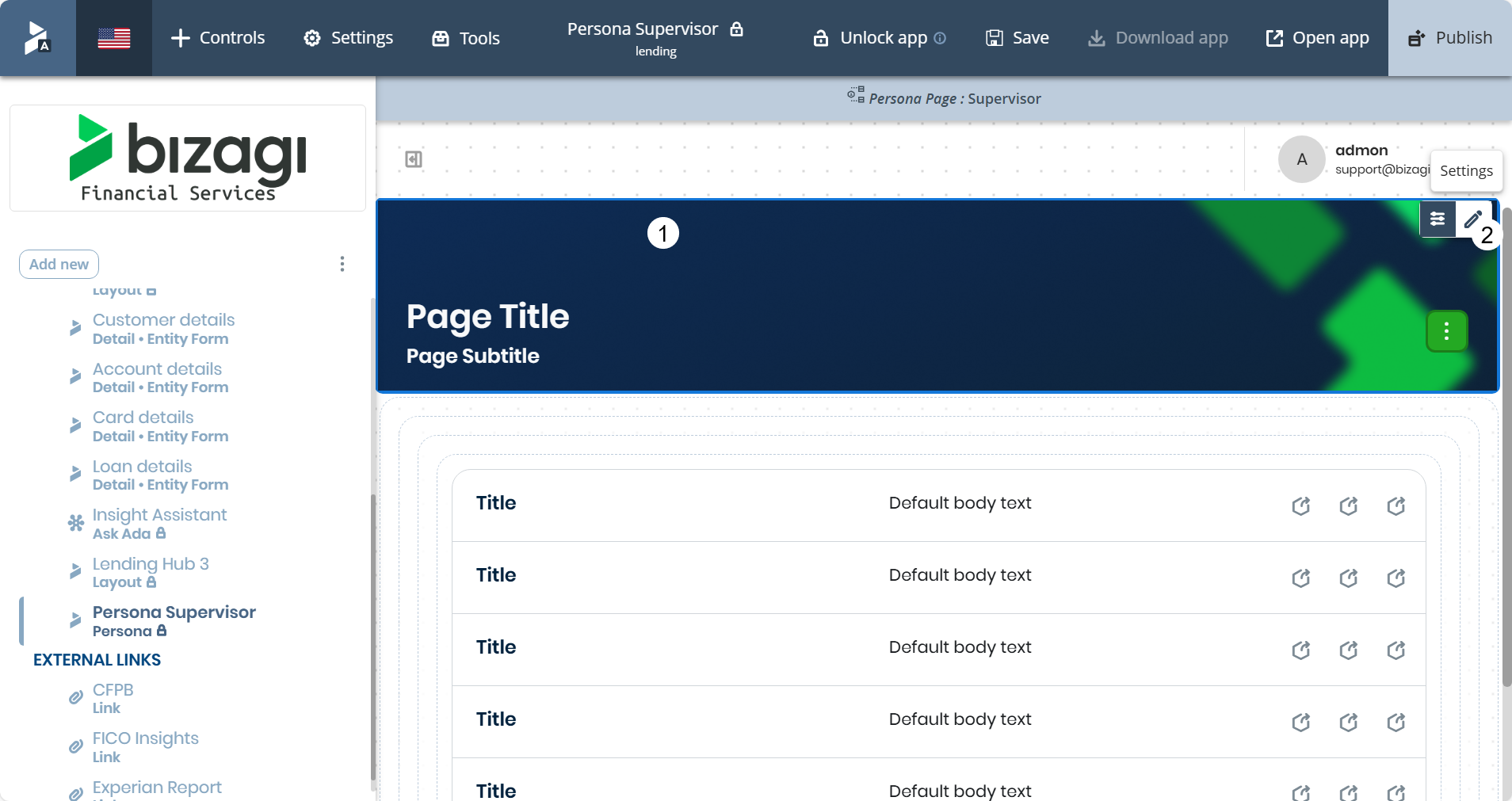Open the kebab menu beside Add new
1512x801 pixels.
[x=342, y=264]
